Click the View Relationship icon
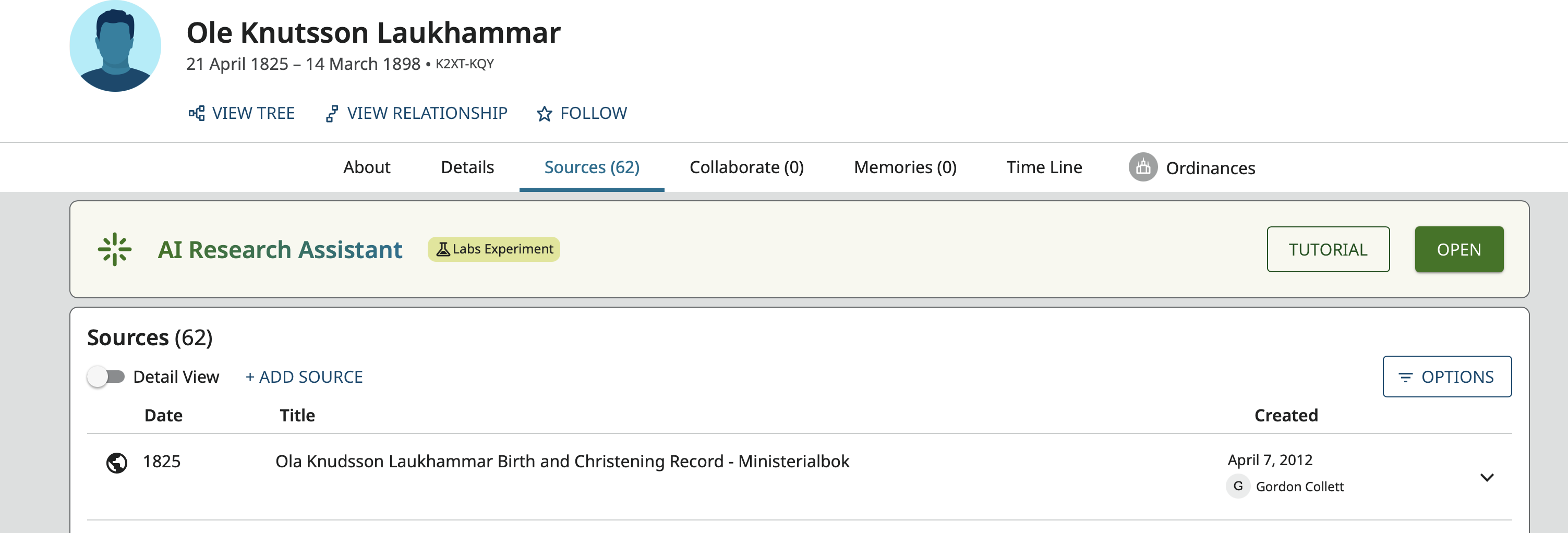The image size is (1568, 533). [x=332, y=114]
